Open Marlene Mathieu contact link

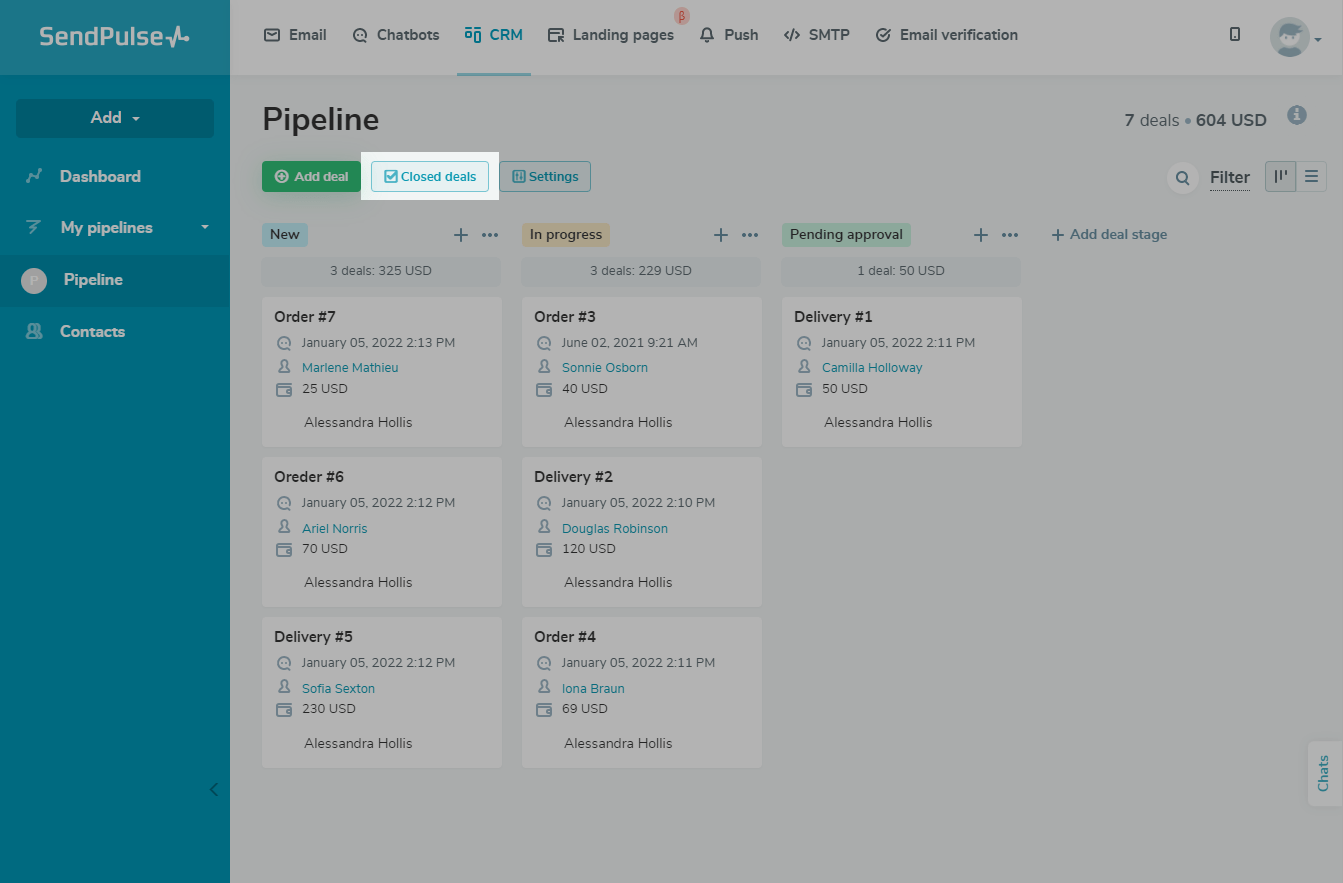click(350, 368)
